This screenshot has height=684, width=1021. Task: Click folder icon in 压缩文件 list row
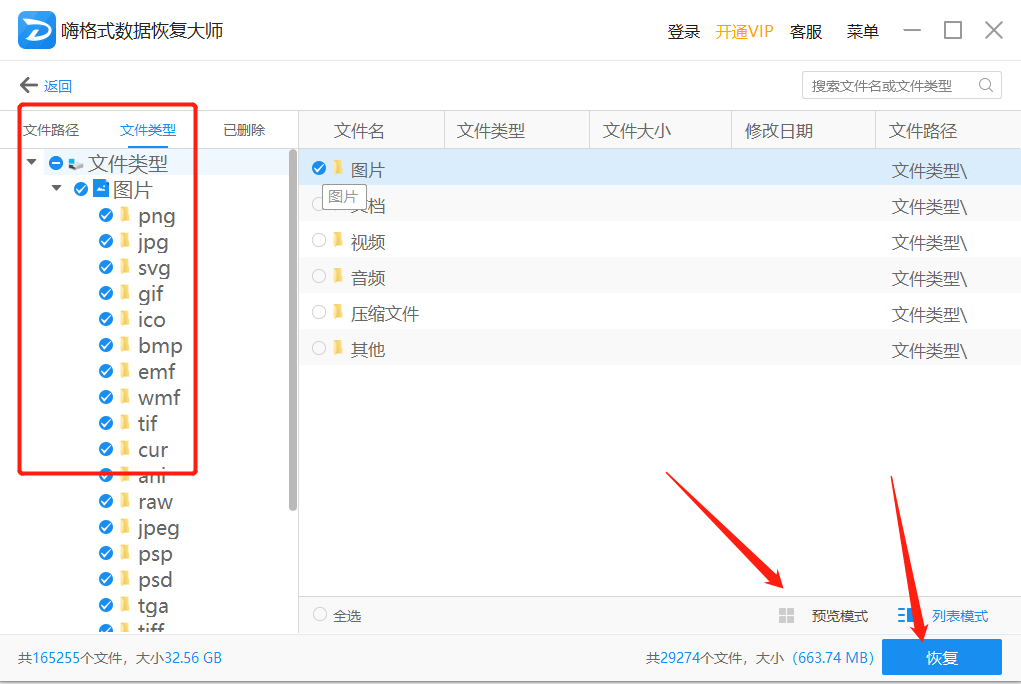(338, 312)
